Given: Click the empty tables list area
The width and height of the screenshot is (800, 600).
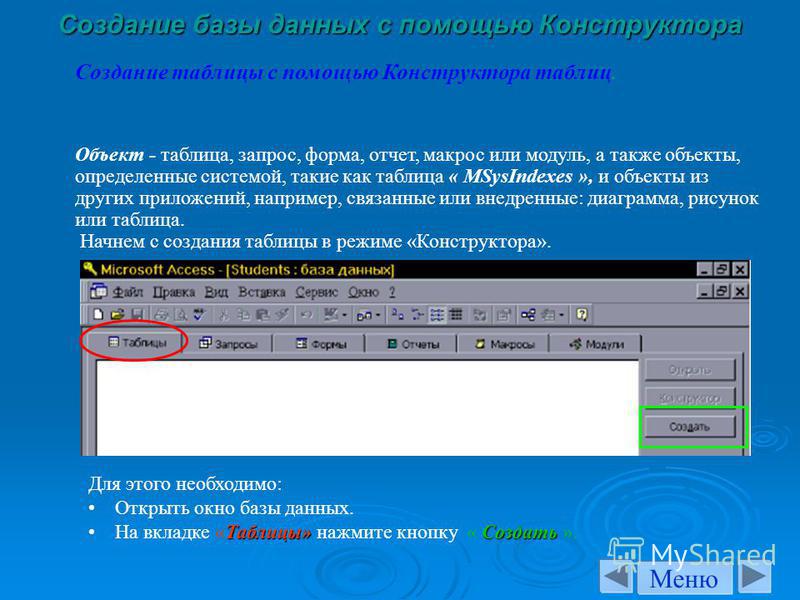Looking at the screenshot, I should click(367, 407).
